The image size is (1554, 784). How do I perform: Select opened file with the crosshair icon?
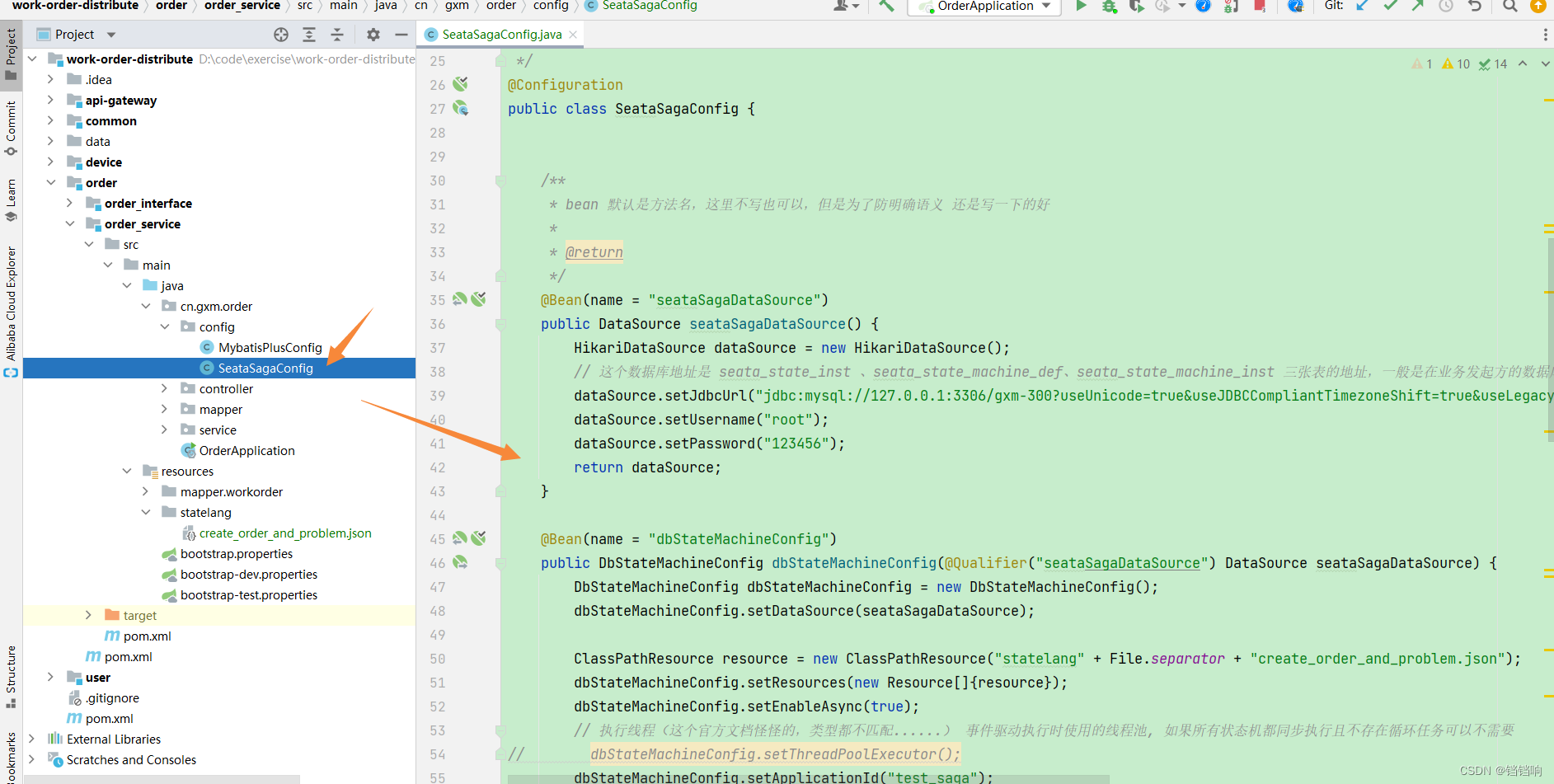coord(281,35)
